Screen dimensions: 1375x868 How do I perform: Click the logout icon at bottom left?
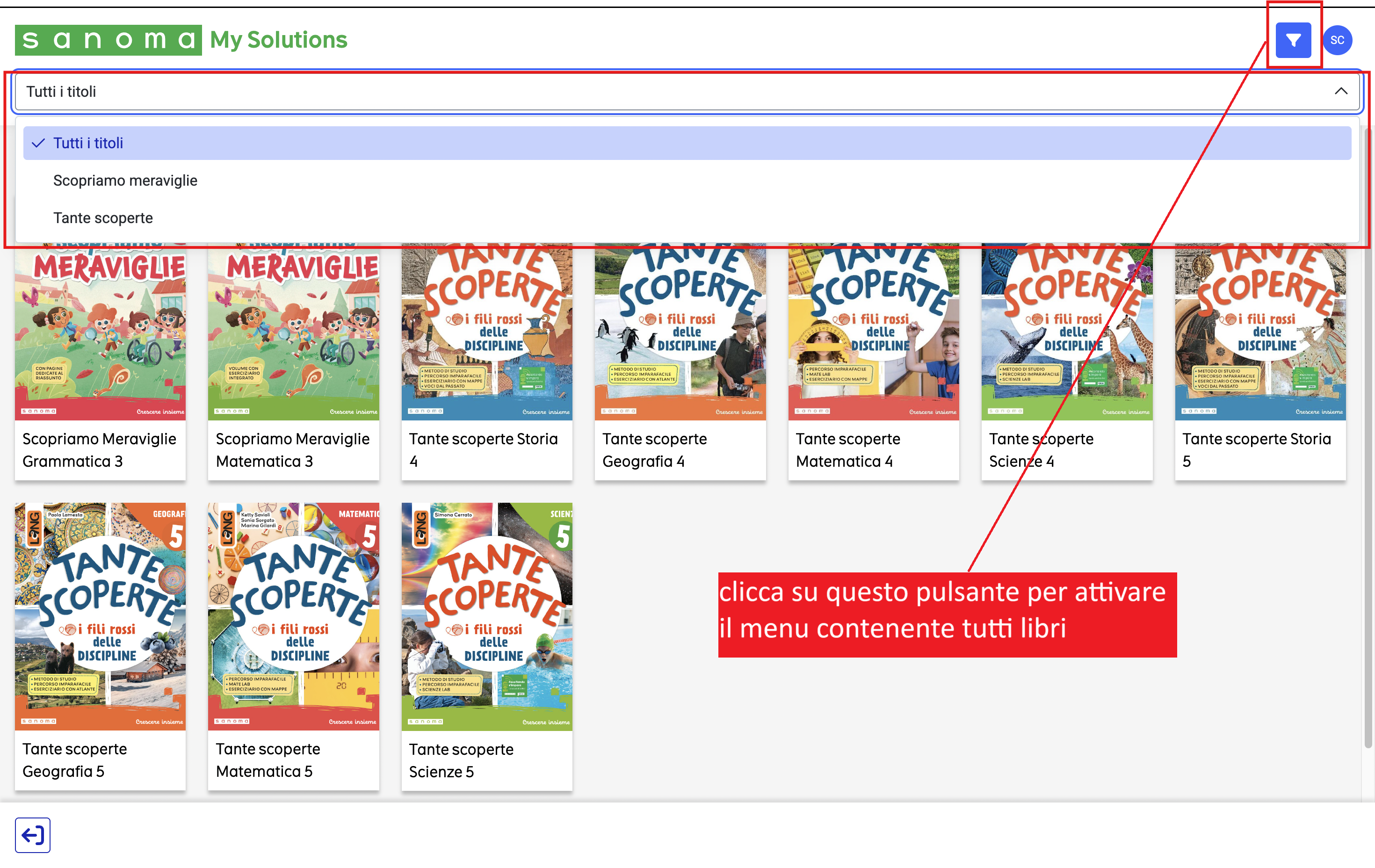click(33, 834)
